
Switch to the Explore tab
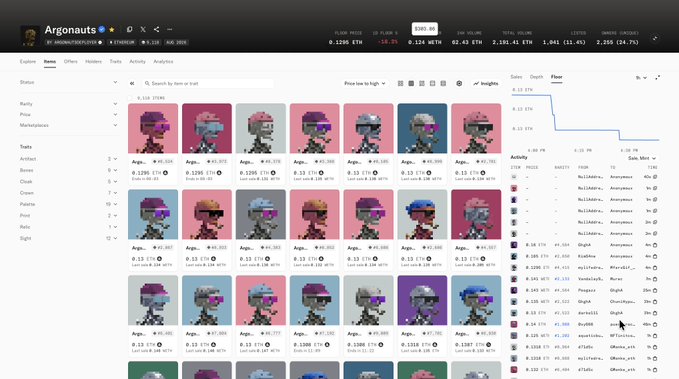pos(28,62)
